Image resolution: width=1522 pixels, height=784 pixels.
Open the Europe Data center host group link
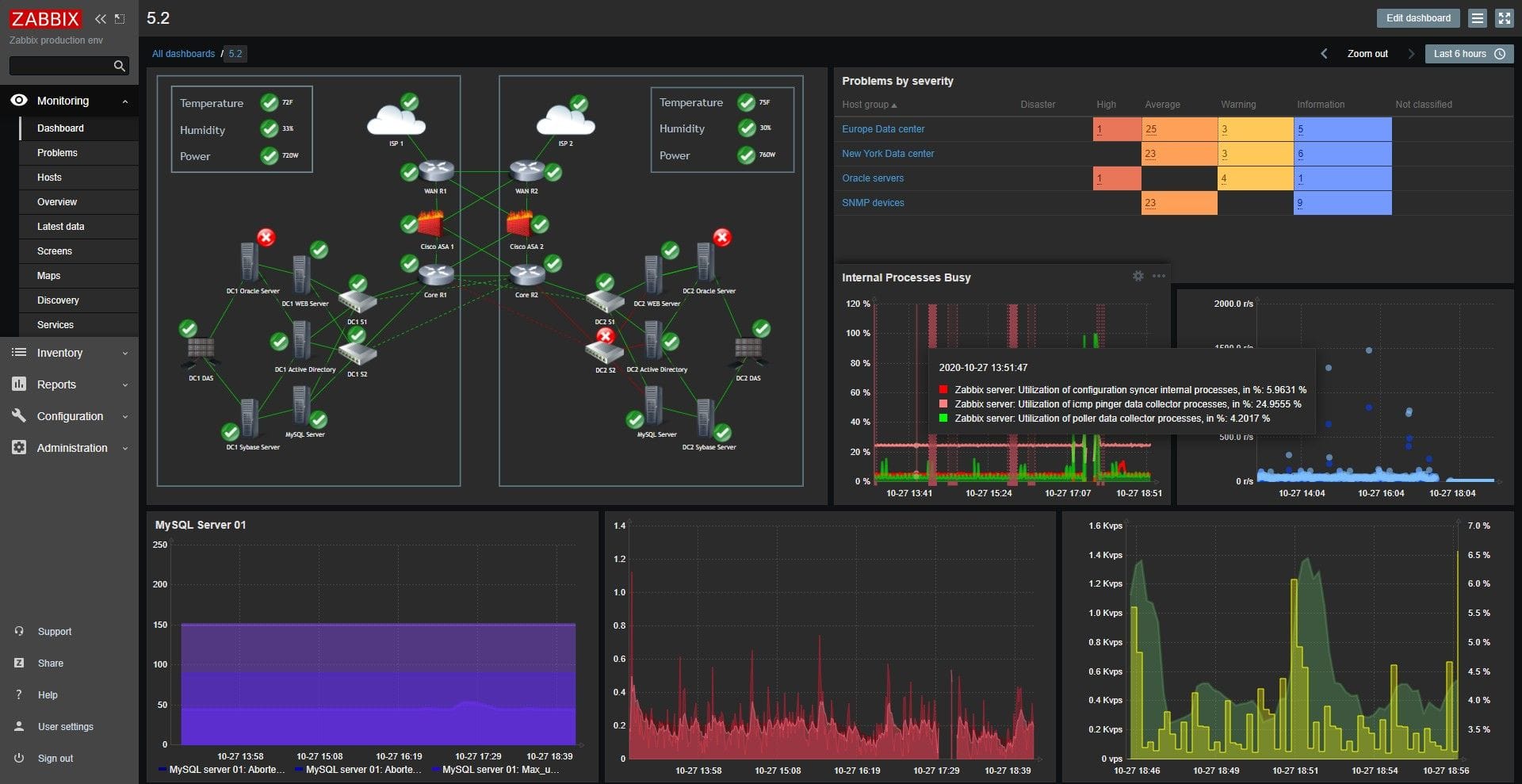(x=882, y=128)
